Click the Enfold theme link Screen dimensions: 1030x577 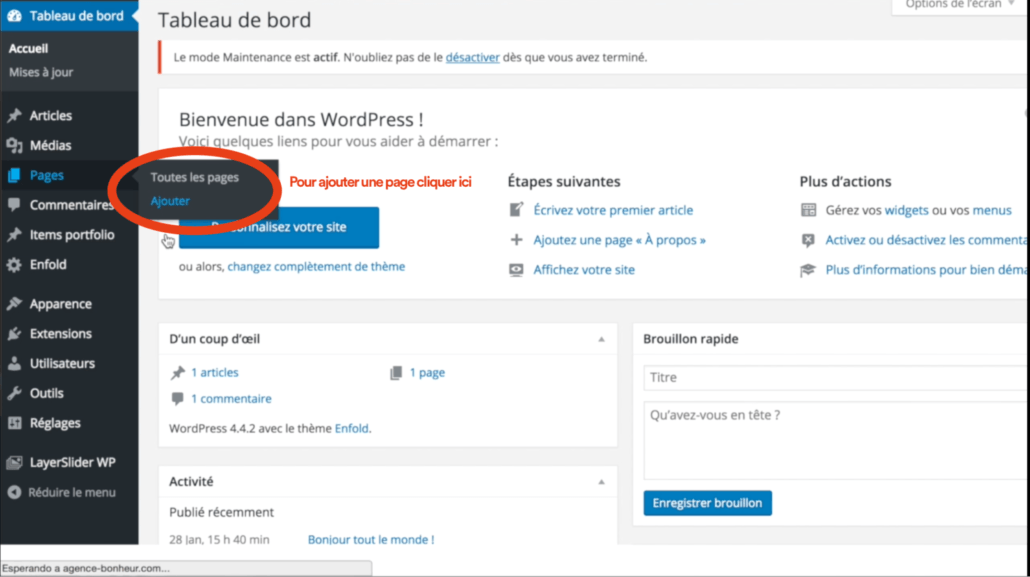click(351, 428)
